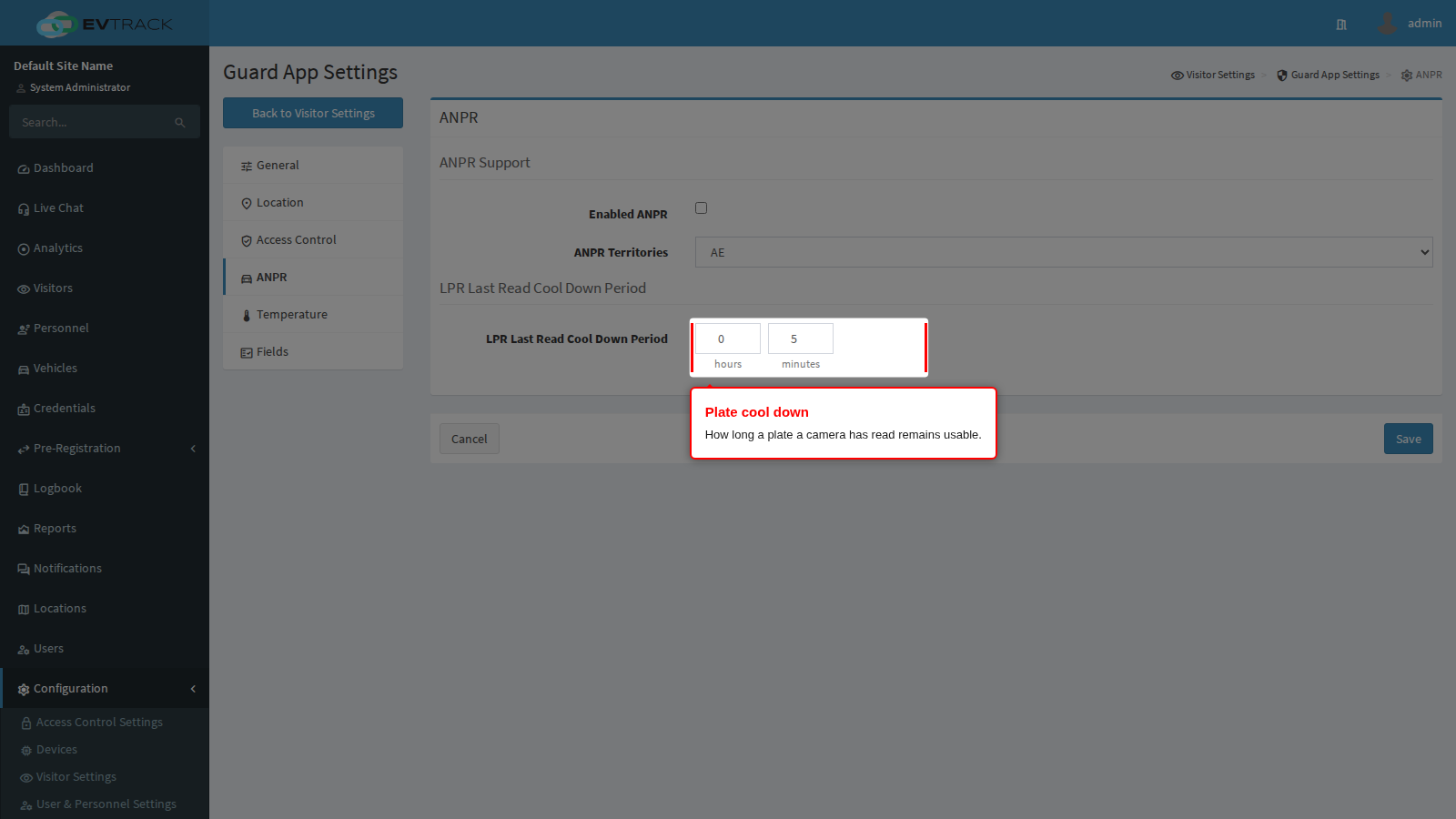Select the Location settings tab
Viewport: 1456px width, 819px height.
tap(313, 203)
